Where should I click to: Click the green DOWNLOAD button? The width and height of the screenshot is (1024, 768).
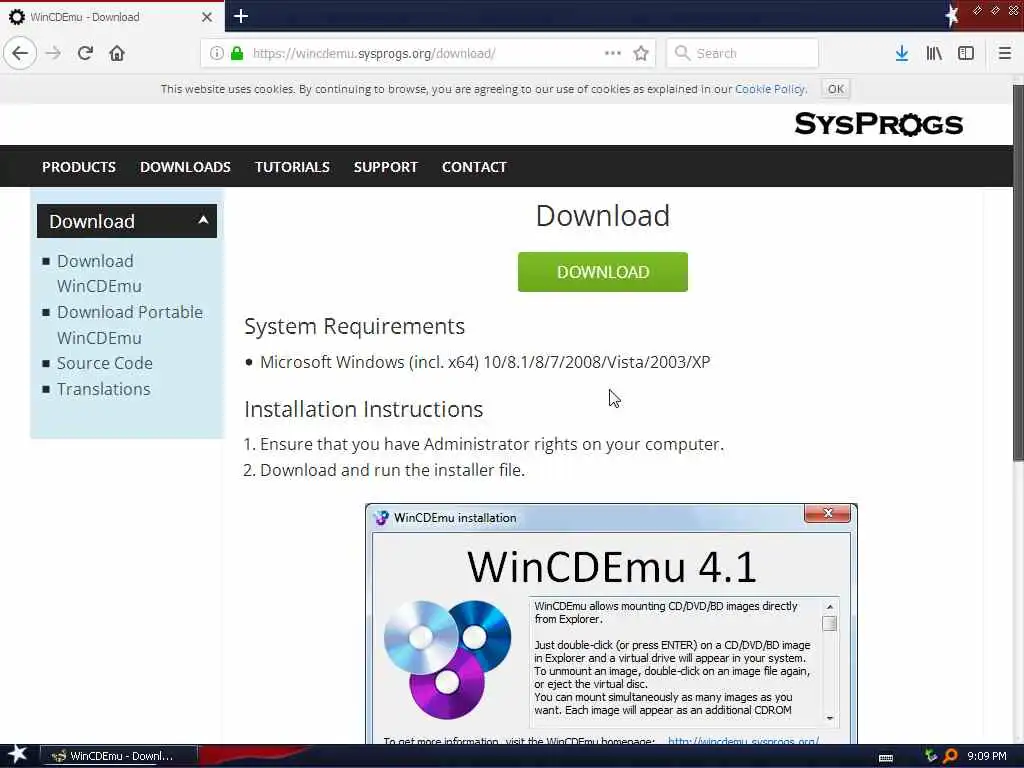click(603, 272)
